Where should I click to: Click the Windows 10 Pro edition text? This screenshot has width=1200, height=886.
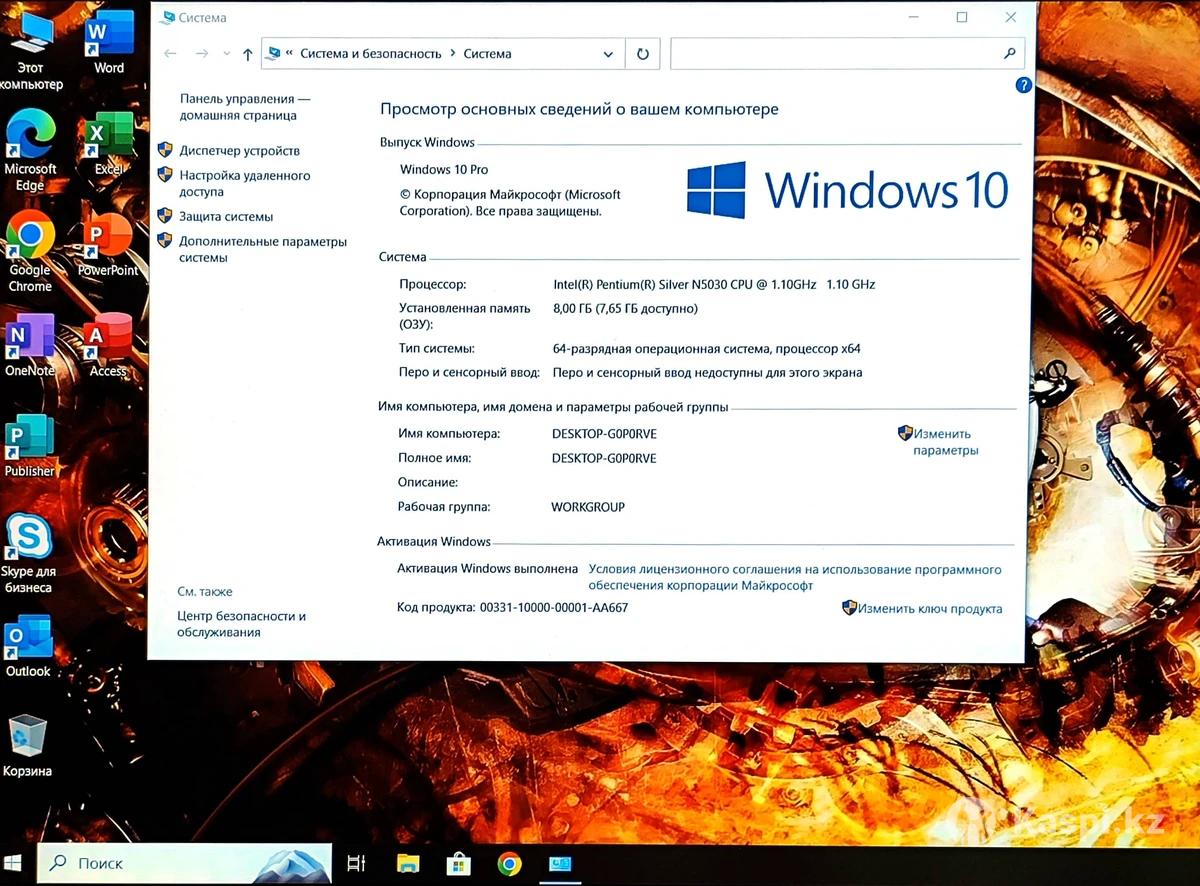pos(444,170)
